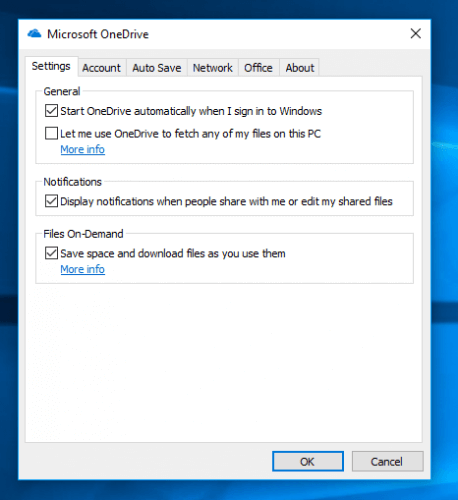The width and height of the screenshot is (458, 500).
Task: Click the Files On-Demand group label
Action: tap(83, 234)
